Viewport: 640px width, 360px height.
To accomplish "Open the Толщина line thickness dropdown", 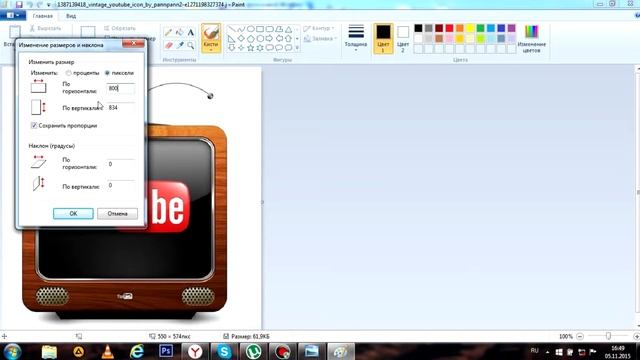I will click(x=356, y=38).
